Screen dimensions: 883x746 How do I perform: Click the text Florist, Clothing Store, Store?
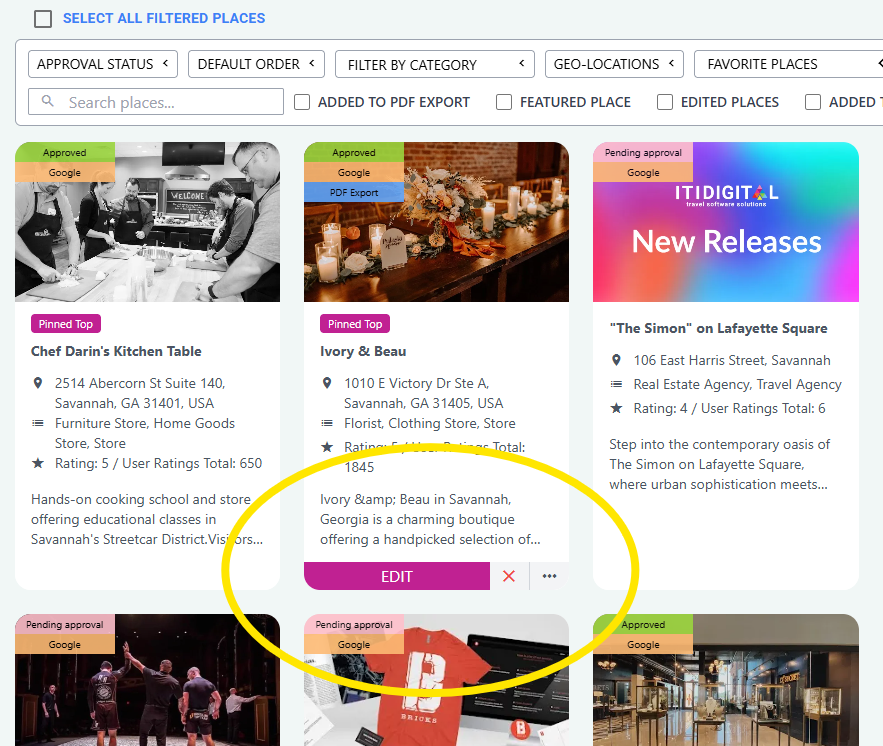[x=430, y=423]
